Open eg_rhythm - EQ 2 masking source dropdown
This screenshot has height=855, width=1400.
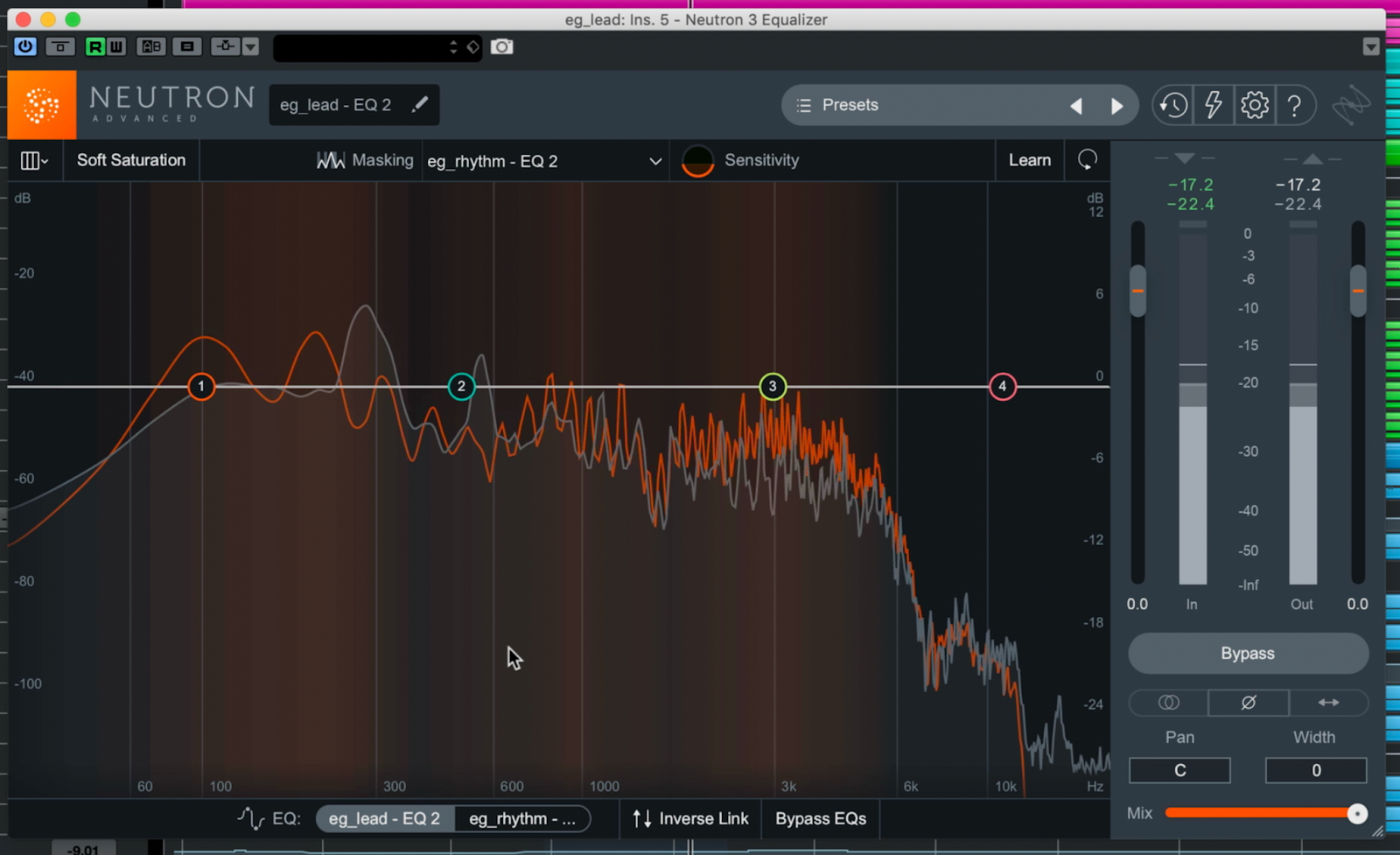tap(544, 161)
